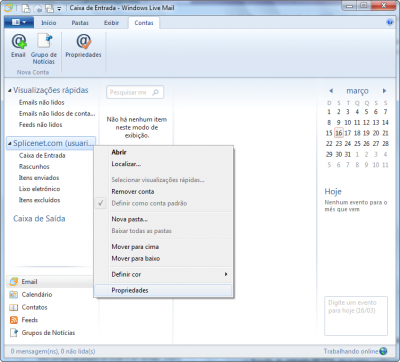Image resolution: width=400 pixels, height=362 pixels.
Task: Open Feeds não lidos view
Action: (41, 125)
